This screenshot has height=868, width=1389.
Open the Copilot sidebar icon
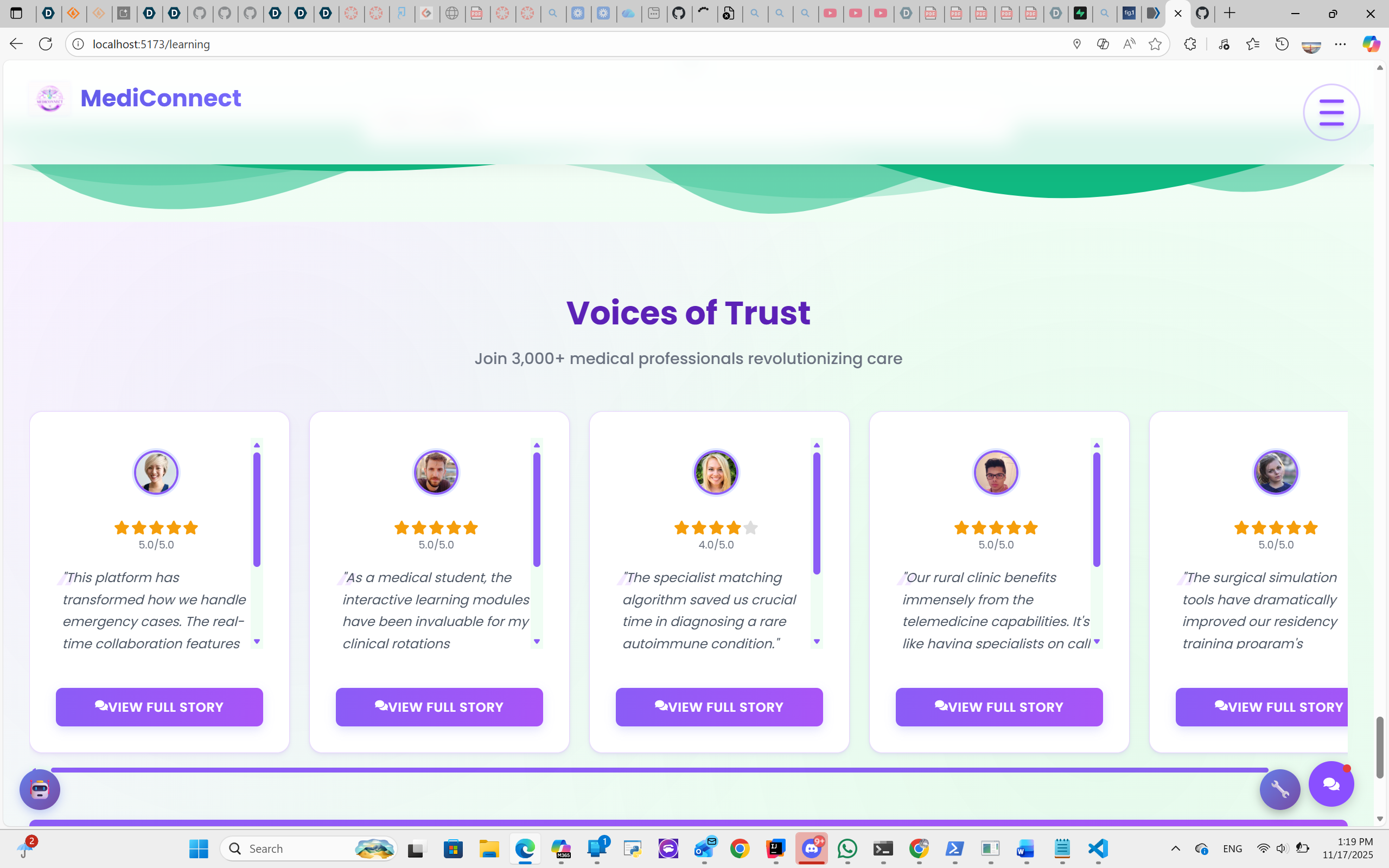point(1371,44)
